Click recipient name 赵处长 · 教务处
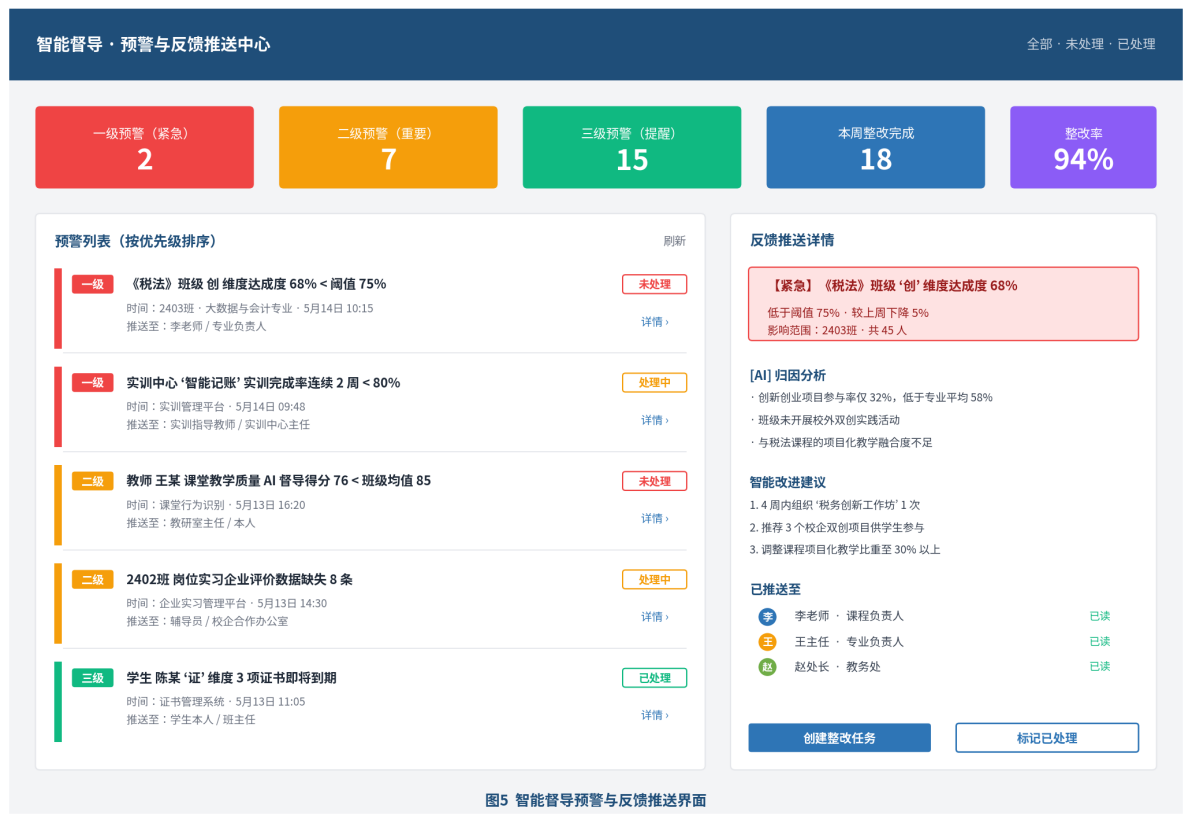The image size is (1192, 823). 838,667
